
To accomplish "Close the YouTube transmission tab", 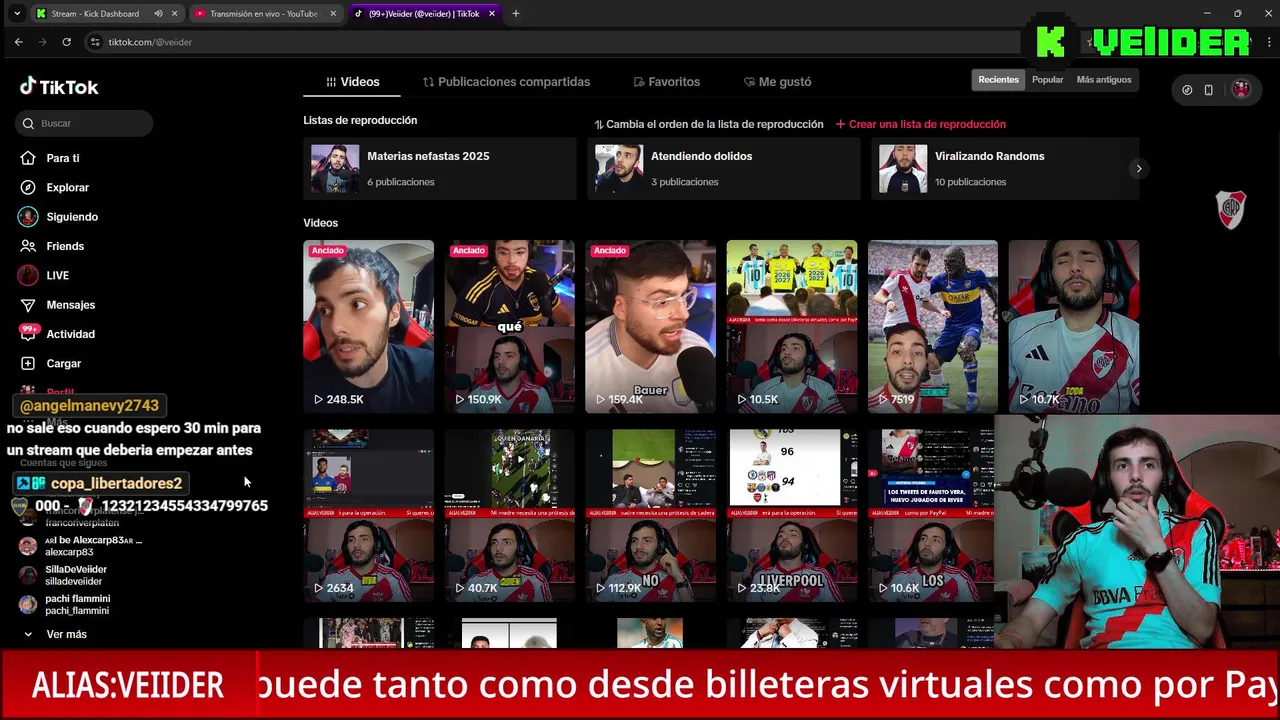I will click(333, 14).
